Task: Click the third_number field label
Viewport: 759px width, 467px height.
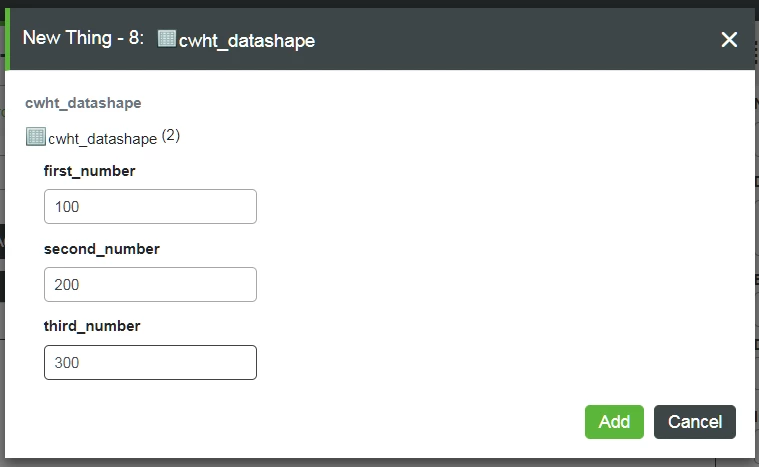Action: pos(92,326)
